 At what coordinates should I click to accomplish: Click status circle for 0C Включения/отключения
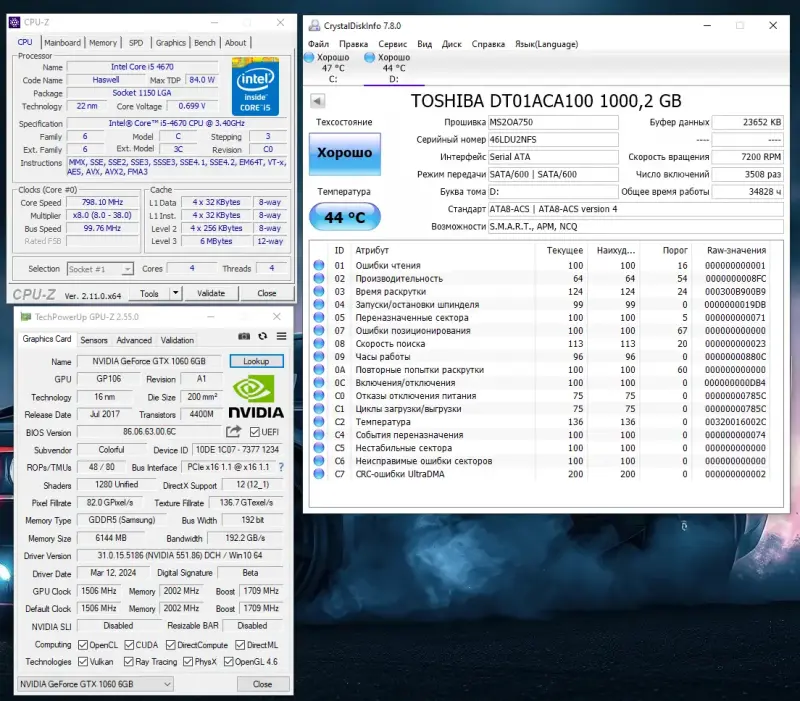point(319,383)
